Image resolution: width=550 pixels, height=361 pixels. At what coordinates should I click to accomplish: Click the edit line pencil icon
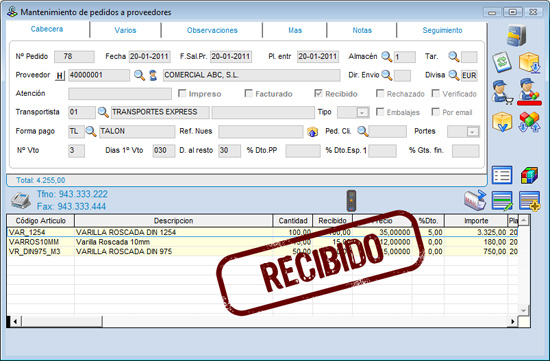point(502,201)
